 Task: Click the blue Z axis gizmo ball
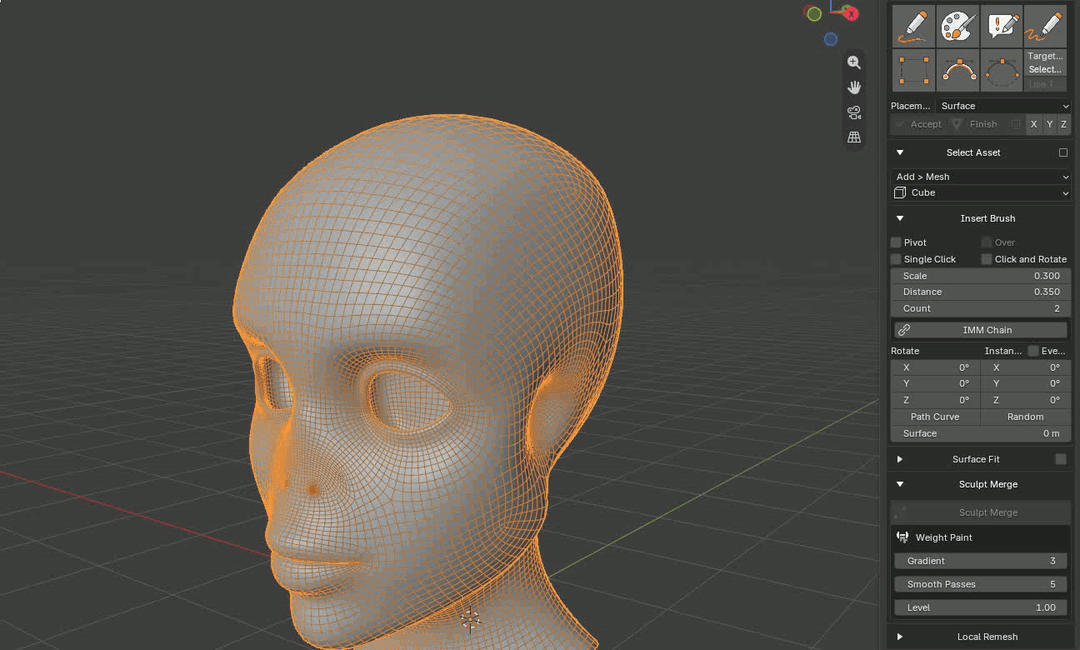831,39
